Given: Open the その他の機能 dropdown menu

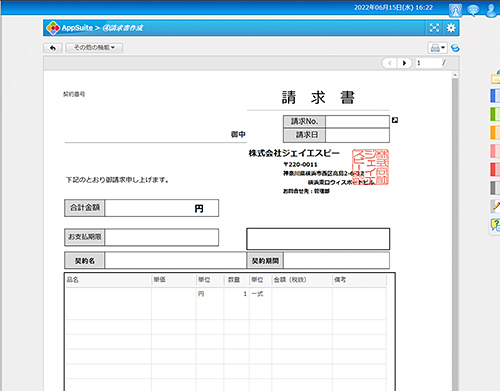Looking at the screenshot, I should (94, 48).
